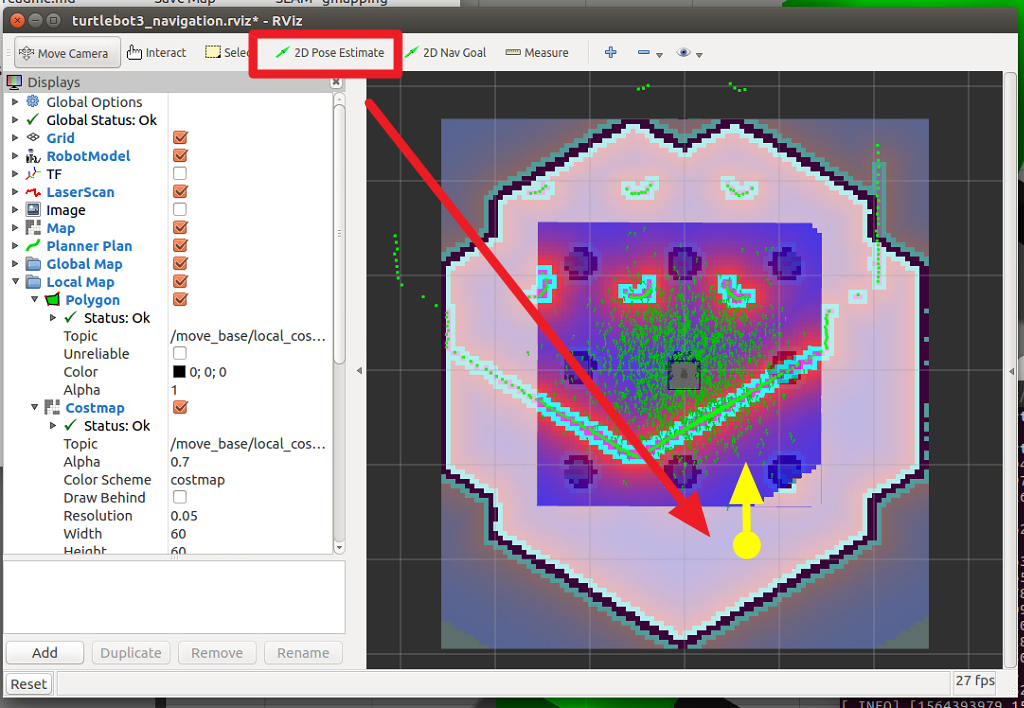
Task: Click the Image display icon
Action: coord(33,210)
